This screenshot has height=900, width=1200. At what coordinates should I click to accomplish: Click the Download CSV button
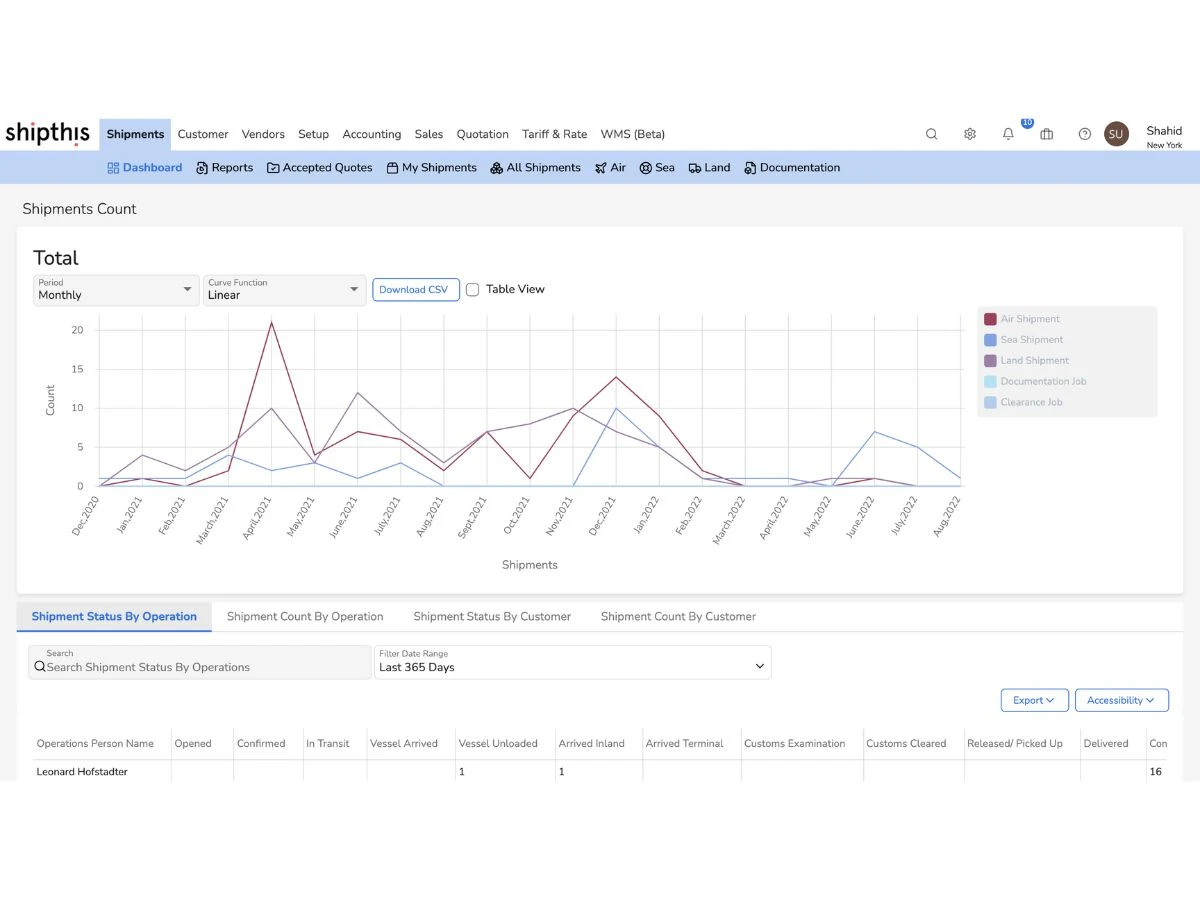415,290
